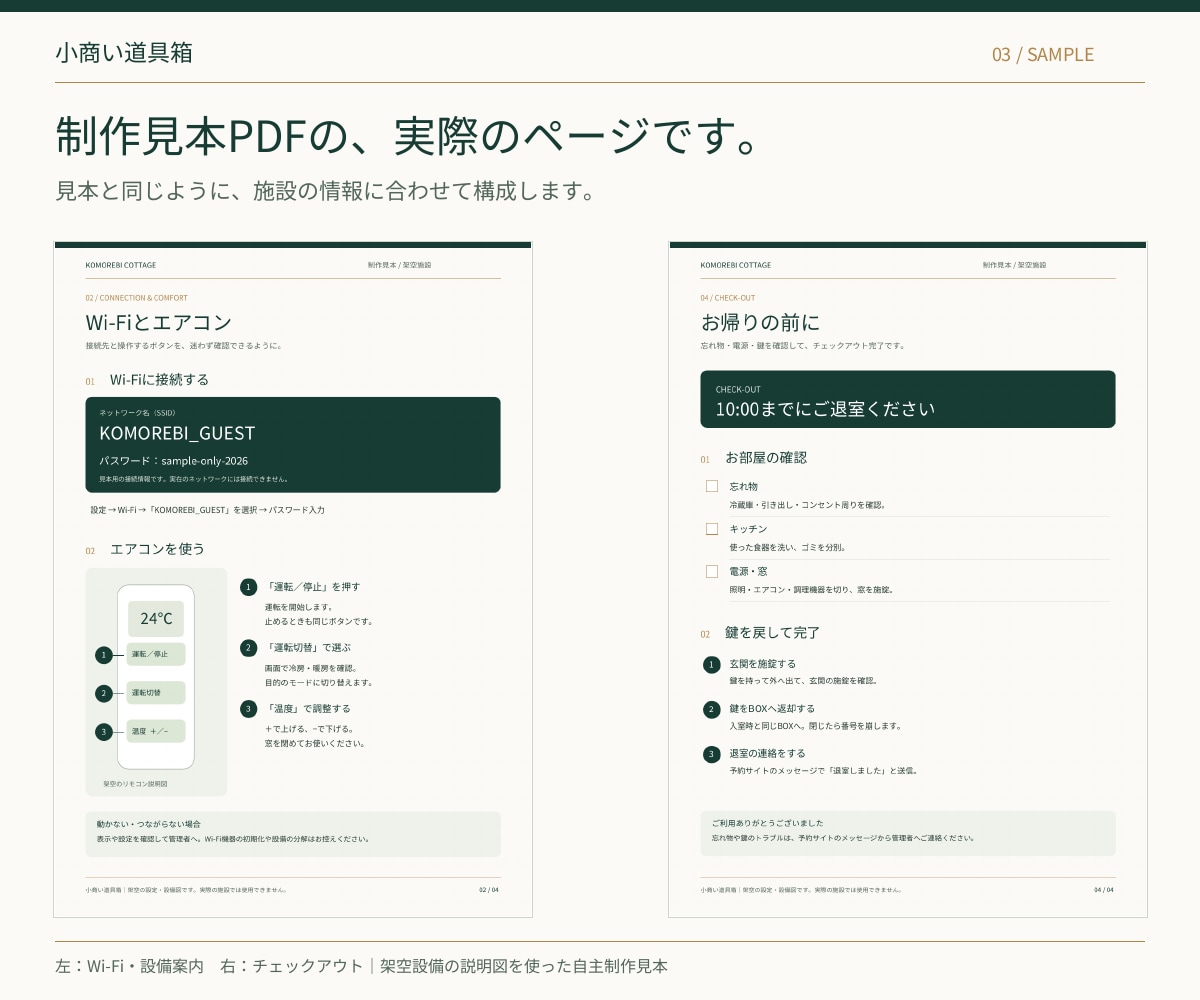1200x1000 pixels.
Task: Click step 1 badge next to 「運転／停止」を押す
Action: coord(249,587)
